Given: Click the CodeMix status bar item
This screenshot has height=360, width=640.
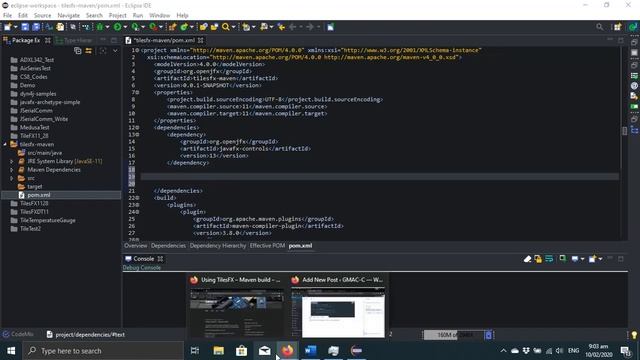Looking at the screenshot, I should 18,334.
